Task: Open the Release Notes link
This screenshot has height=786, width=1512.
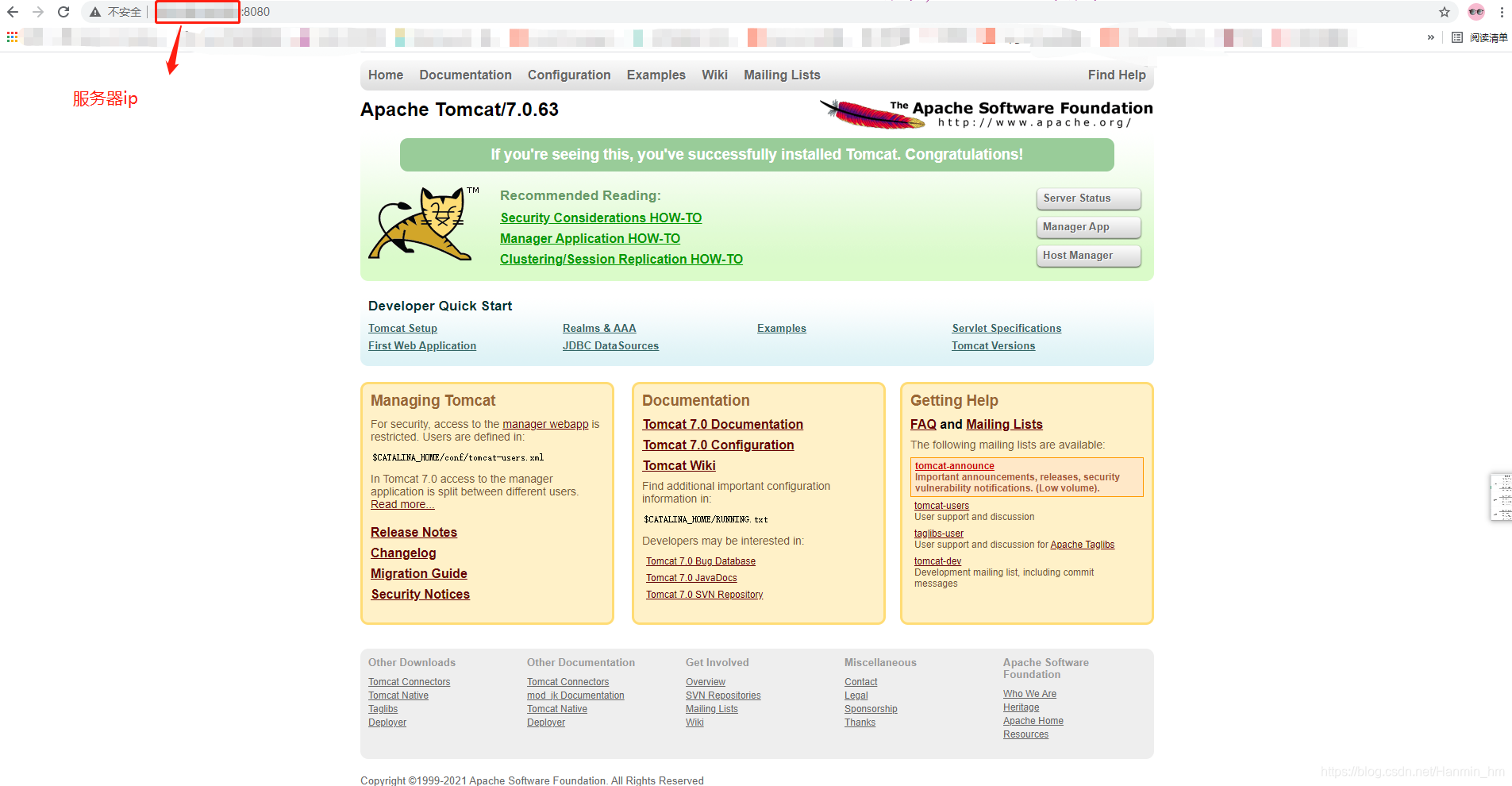Action: (414, 532)
